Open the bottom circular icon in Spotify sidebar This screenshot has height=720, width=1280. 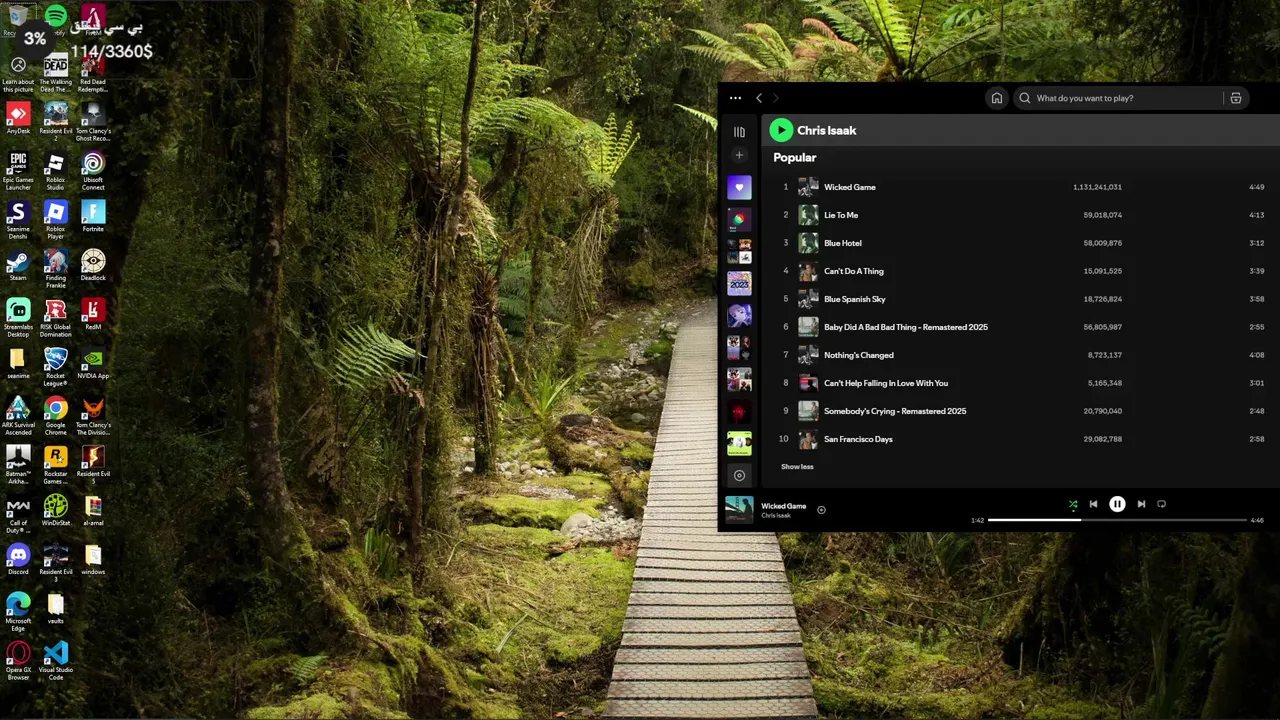(x=739, y=476)
